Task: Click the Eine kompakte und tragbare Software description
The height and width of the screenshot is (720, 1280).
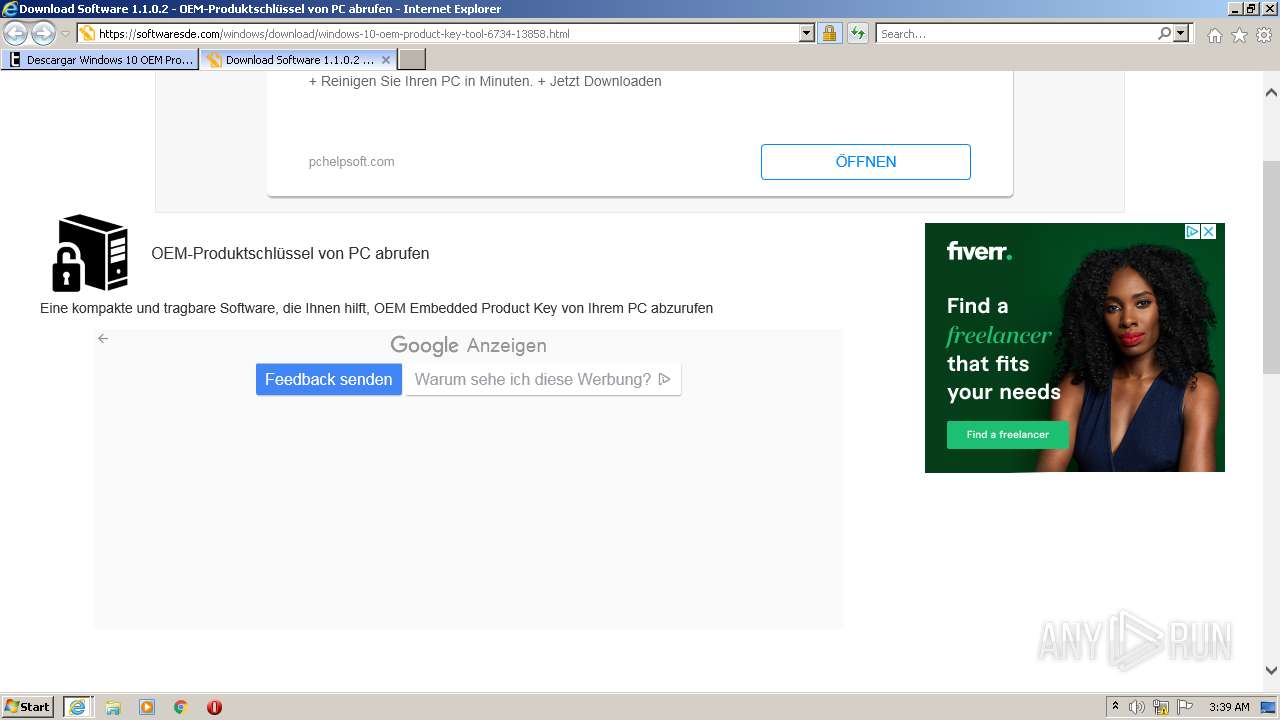Action: tap(376, 308)
